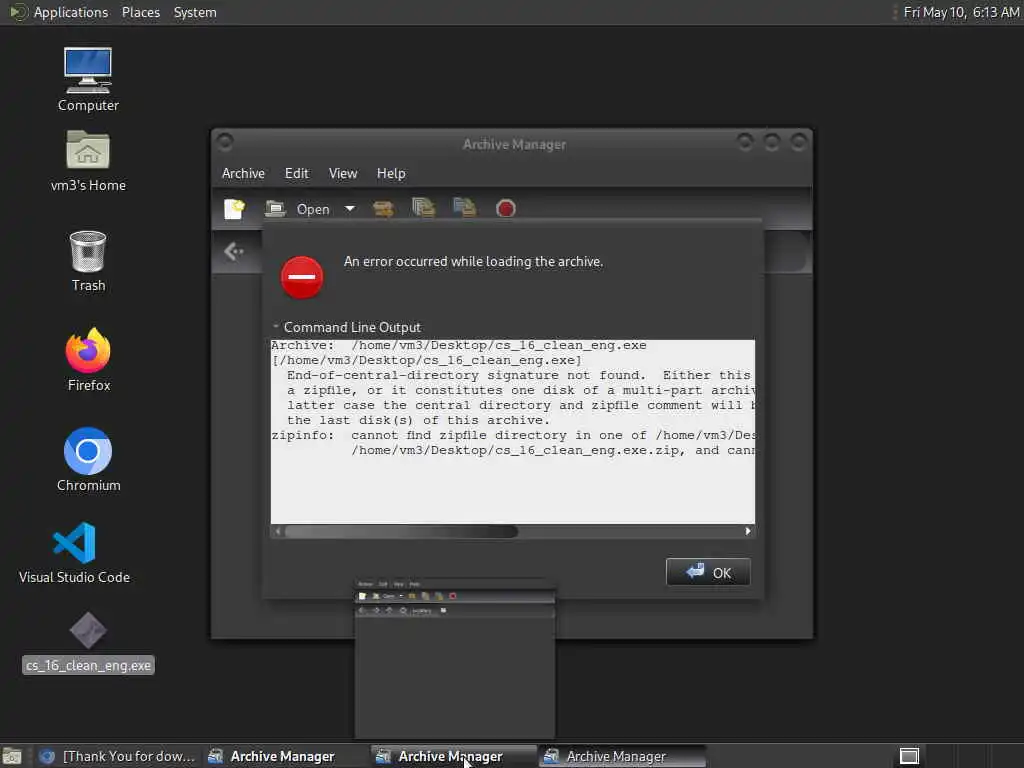Click the red error icon in dialog

[302, 277]
